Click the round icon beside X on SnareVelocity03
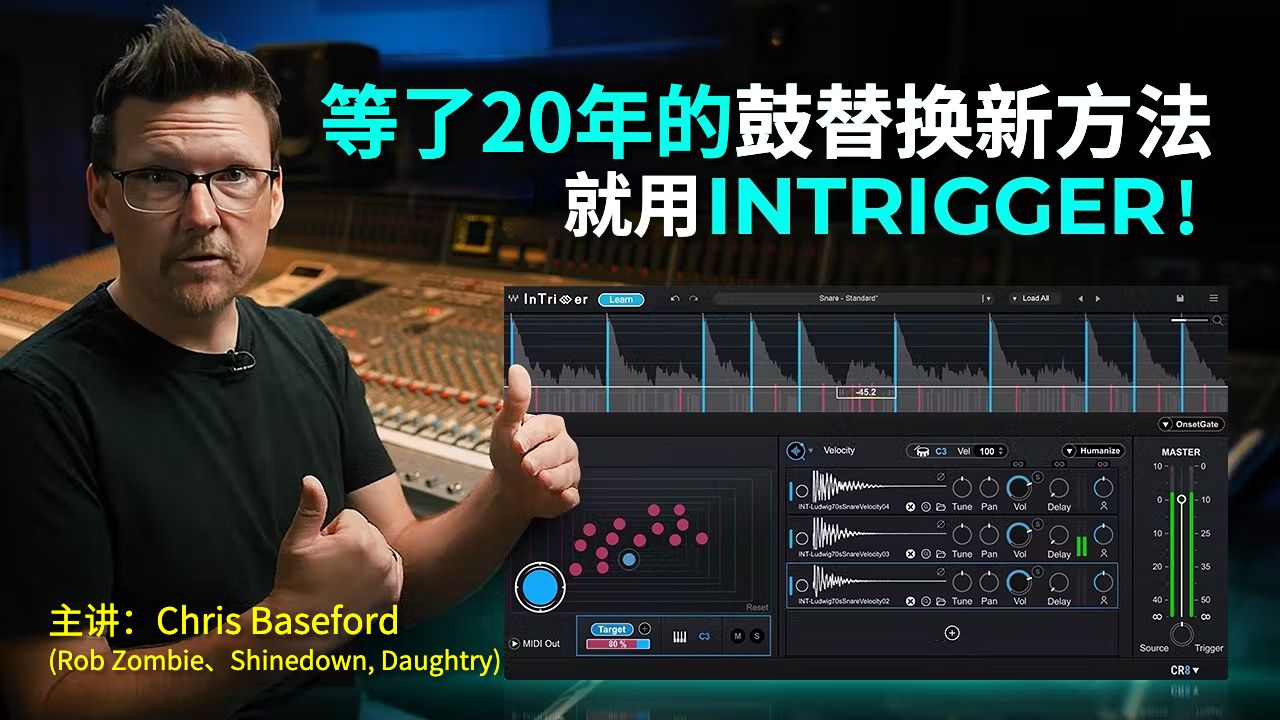This screenshot has width=1280, height=720. click(926, 554)
